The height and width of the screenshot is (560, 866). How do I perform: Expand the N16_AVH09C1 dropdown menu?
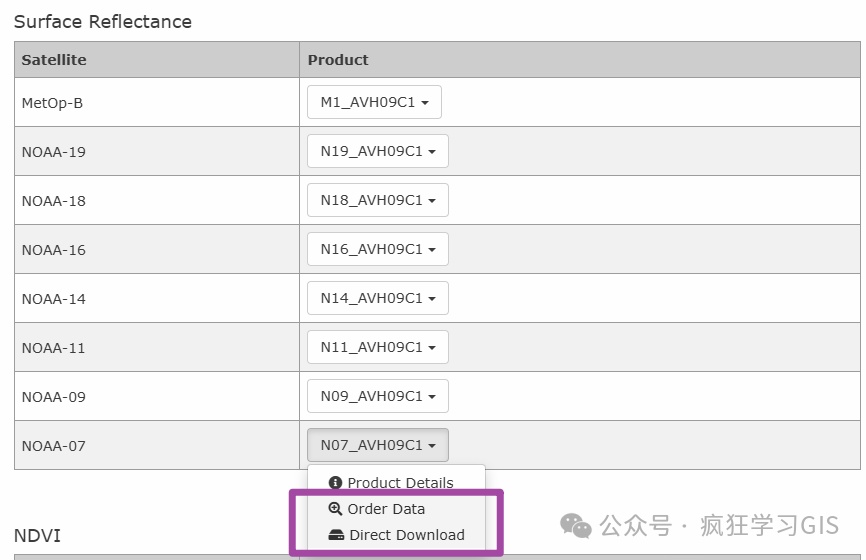377,249
